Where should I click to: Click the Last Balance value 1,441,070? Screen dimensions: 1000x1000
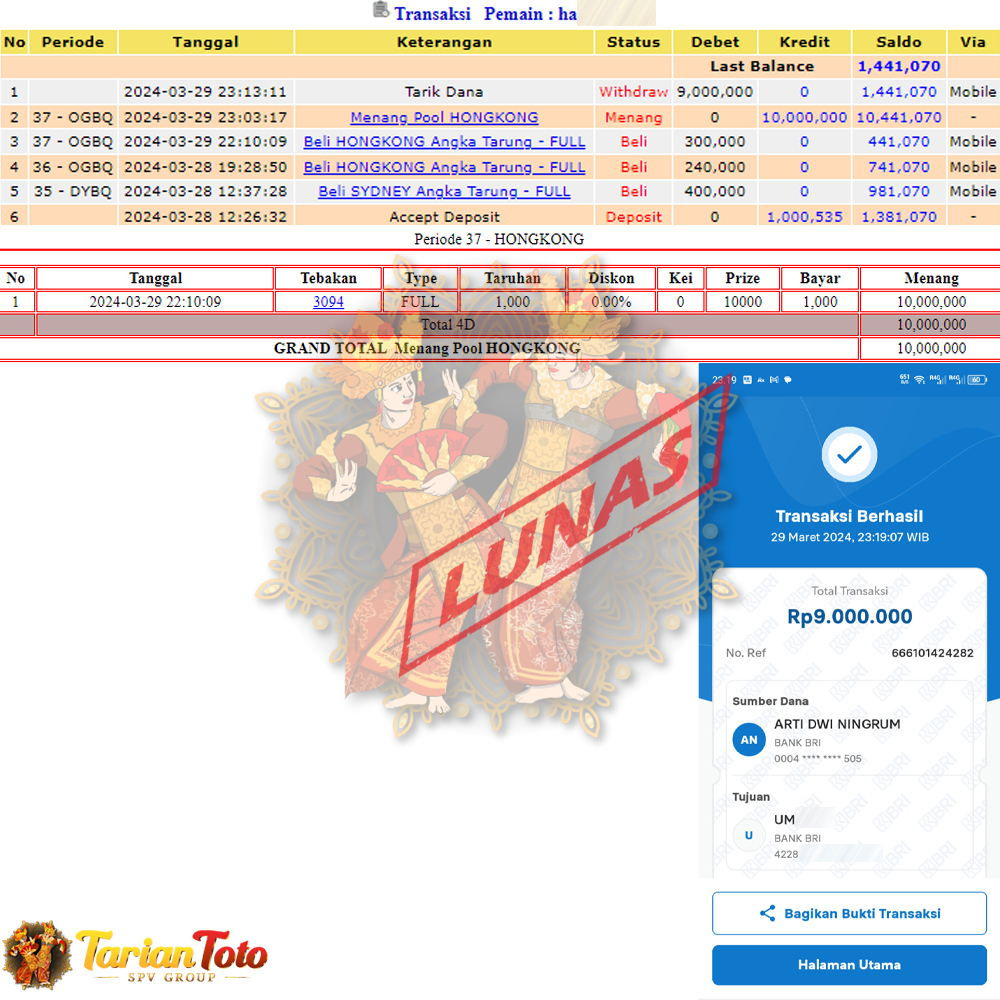pyautogui.click(x=898, y=67)
